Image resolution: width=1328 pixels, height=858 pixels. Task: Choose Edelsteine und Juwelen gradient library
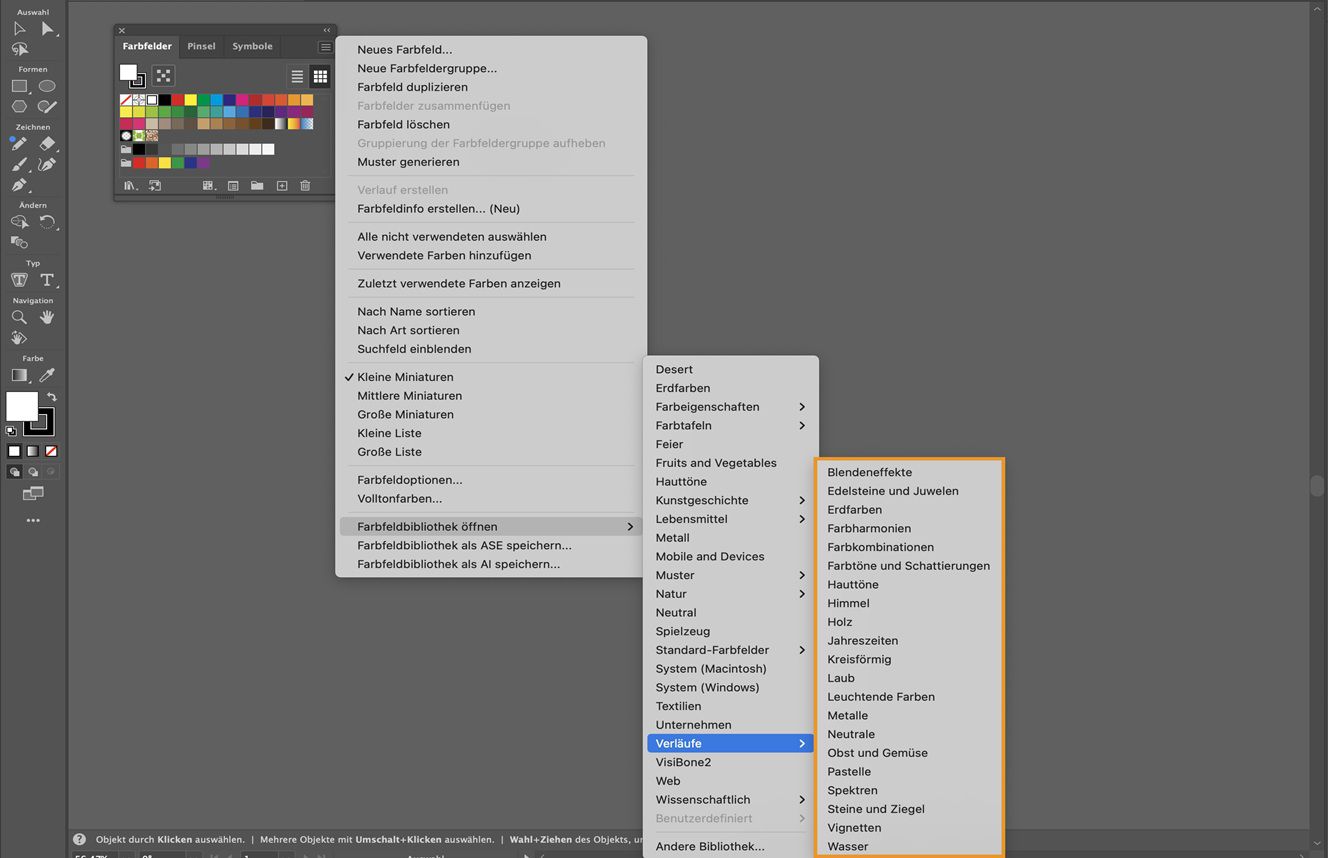pos(893,491)
